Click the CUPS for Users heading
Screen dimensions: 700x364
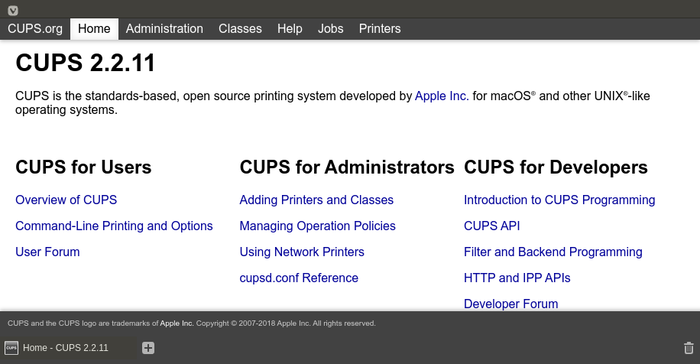click(x=83, y=167)
